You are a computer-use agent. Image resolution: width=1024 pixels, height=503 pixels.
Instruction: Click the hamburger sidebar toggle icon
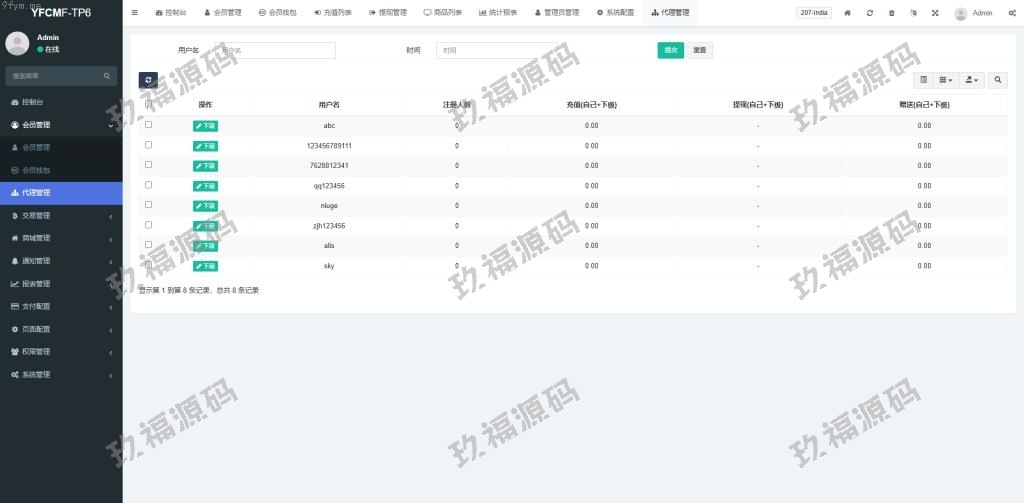tap(135, 13)
